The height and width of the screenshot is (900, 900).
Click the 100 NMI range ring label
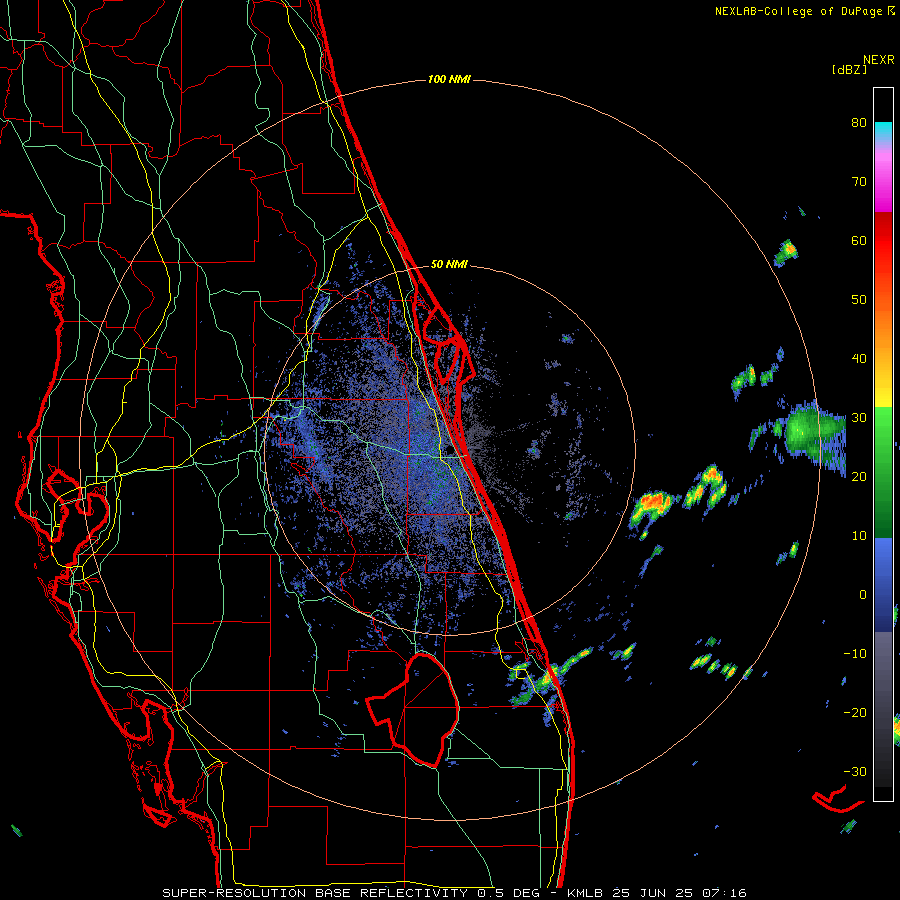pyautogui.click(x=449, y=79)
